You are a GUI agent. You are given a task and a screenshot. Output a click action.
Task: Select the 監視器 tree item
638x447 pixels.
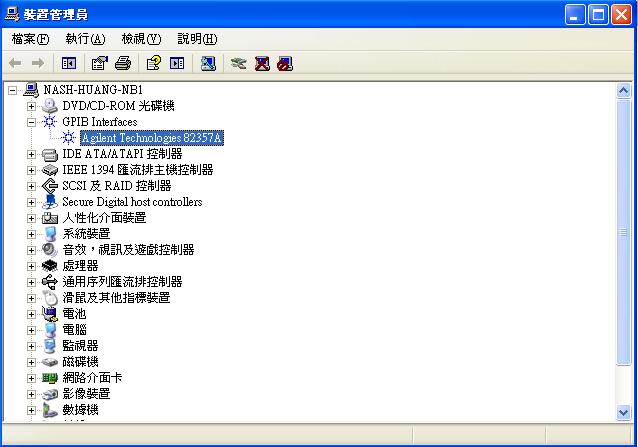pos(80,346)
